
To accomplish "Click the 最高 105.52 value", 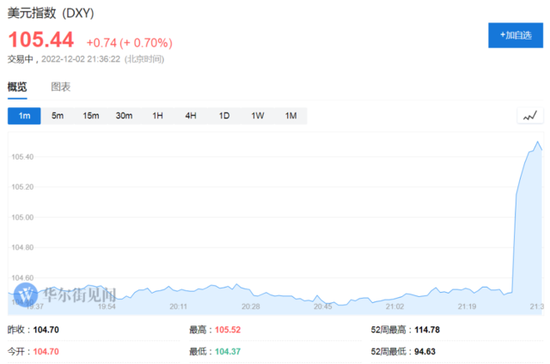I will [x=228, y=330].
